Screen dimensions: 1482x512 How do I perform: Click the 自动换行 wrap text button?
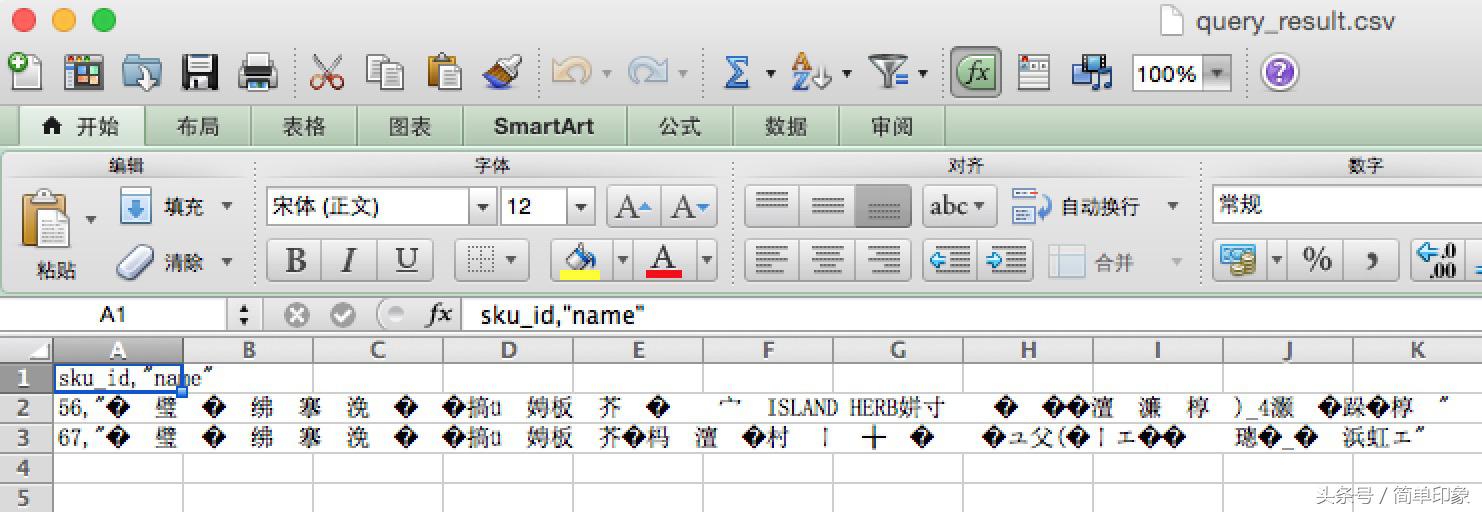tap(1075, 207)
